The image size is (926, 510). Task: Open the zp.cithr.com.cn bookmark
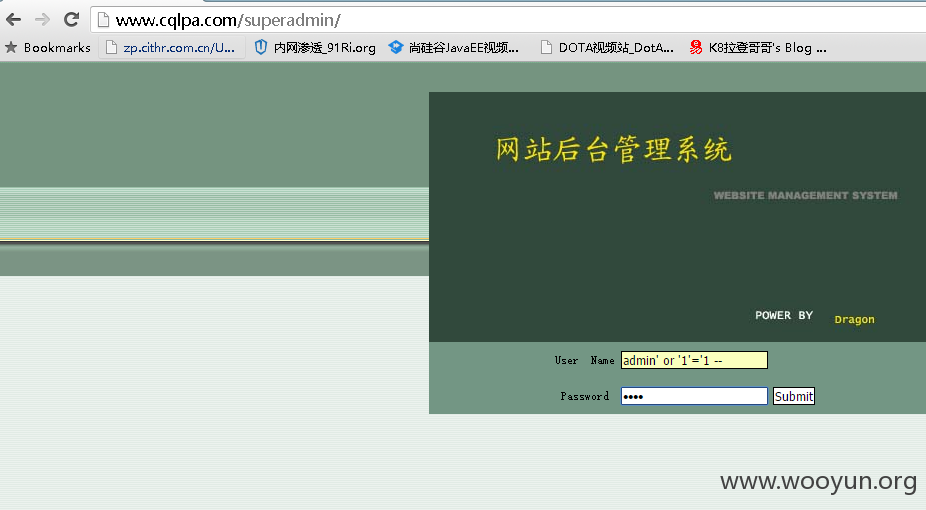coord(171,48)
